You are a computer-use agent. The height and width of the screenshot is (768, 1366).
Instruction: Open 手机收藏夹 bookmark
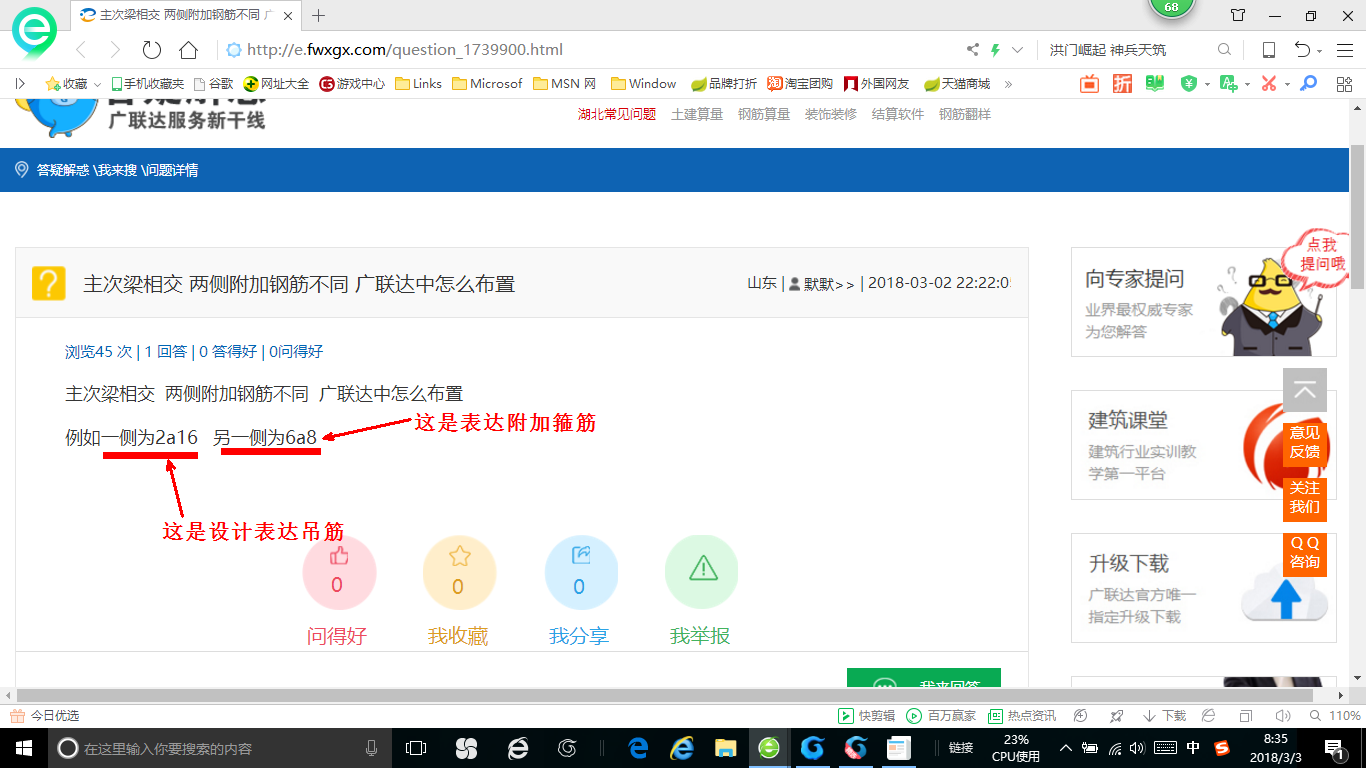pyautogui.click(x=149, y=84)
